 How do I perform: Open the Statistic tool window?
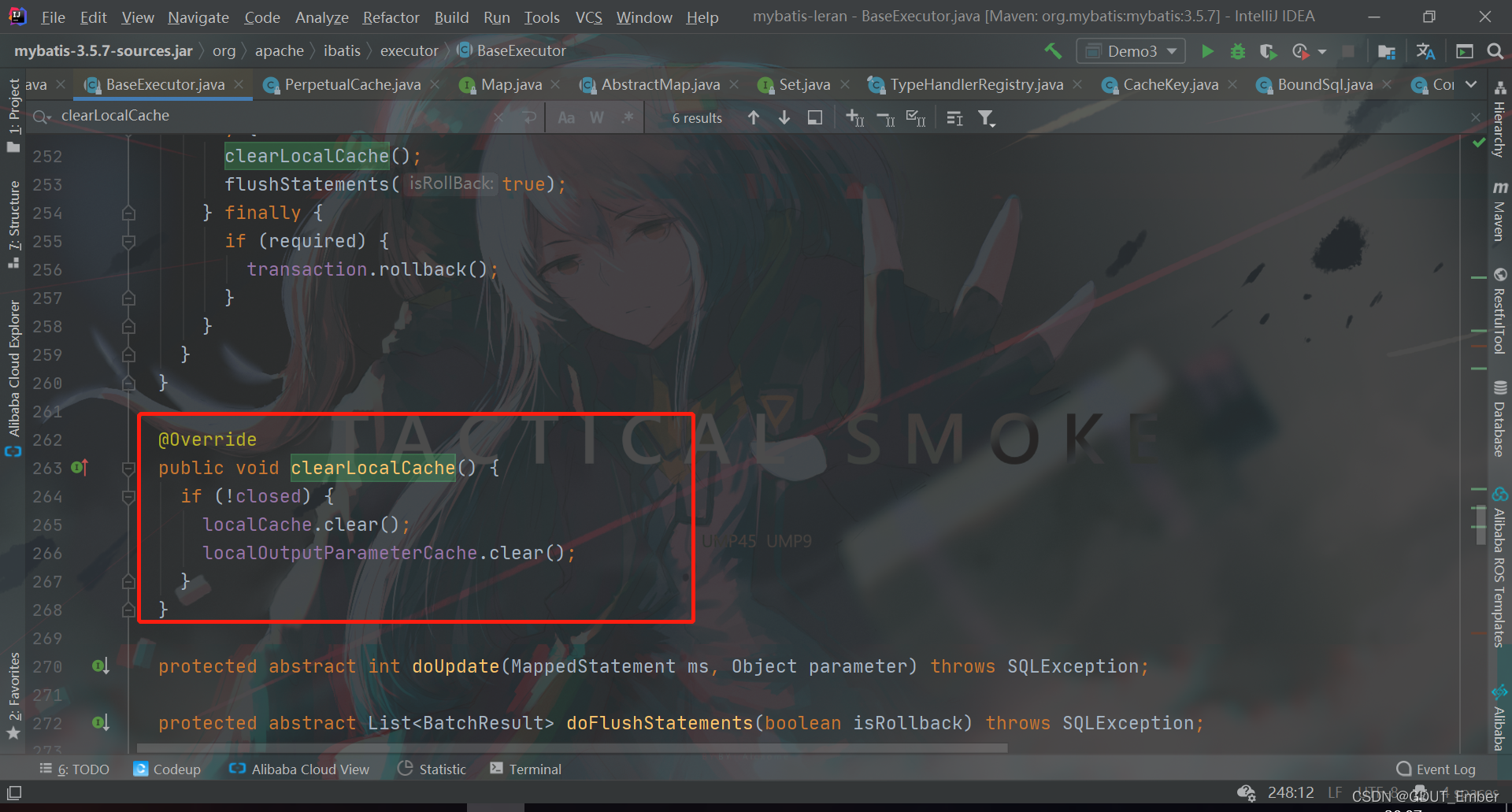[432, 769]
